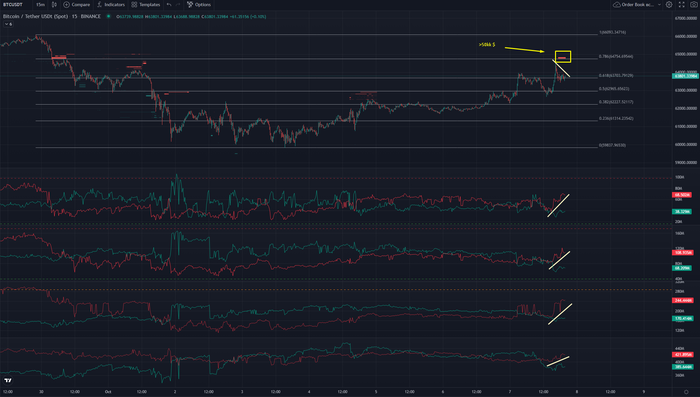Click the cloud save icon

click(617, 4)
